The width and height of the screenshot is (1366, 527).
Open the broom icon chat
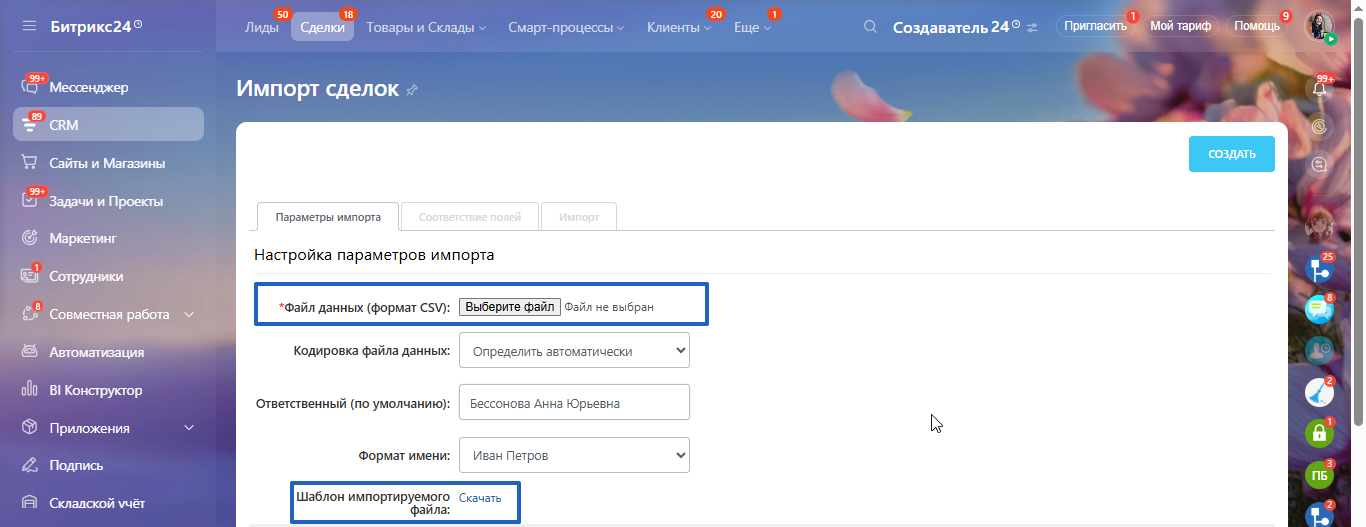1320,392
